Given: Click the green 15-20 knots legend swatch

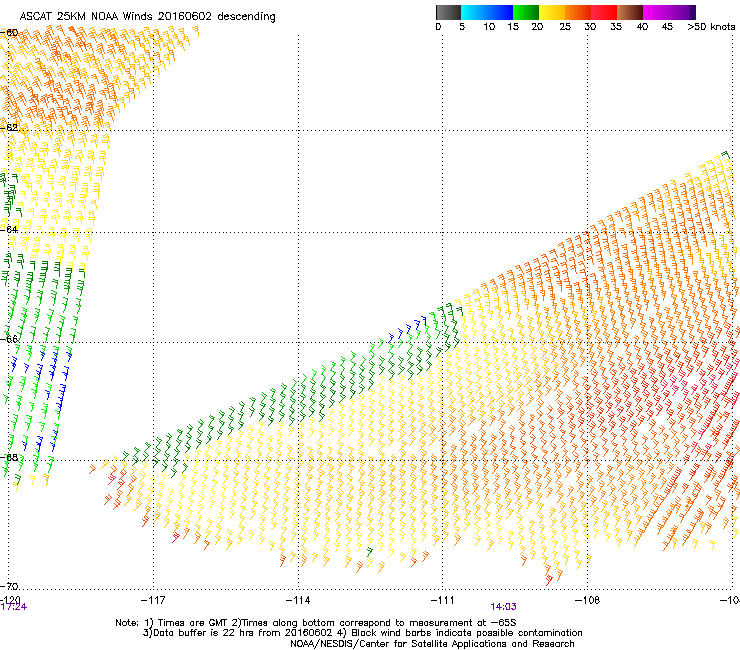Looking at the screenshot, I should [526, 12].
